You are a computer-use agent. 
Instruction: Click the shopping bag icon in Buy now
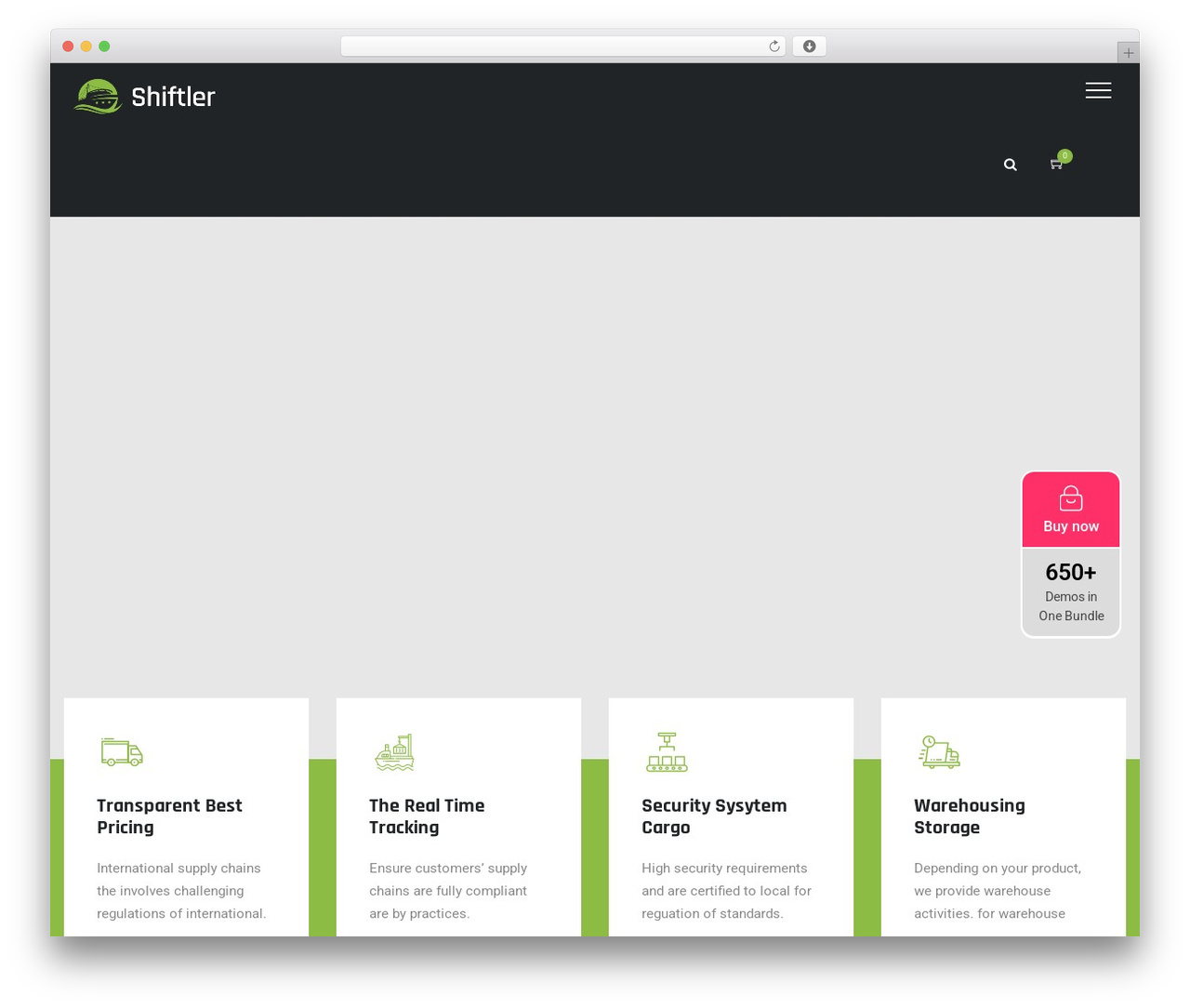coord(1071,498)
